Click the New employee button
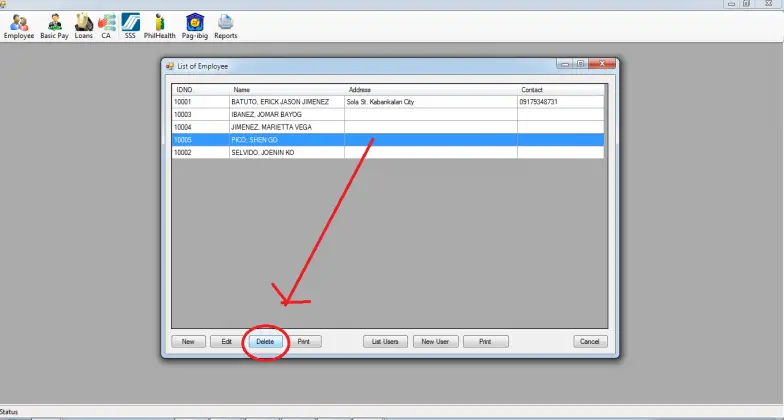The width and height of the screenshot is (784, 420). [188, 342]
